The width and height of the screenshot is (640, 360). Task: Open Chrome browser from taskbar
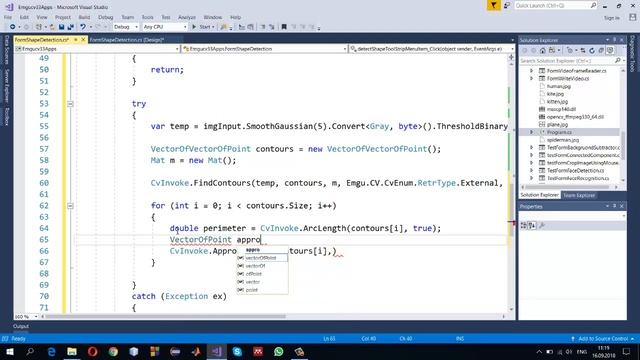coord(113,351)
